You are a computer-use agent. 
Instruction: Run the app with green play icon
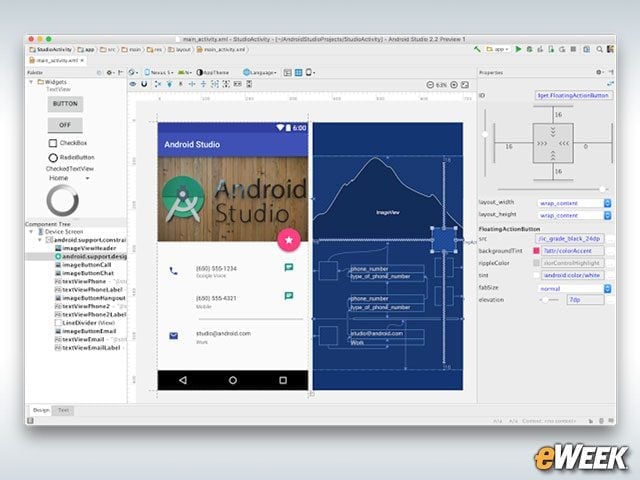coord(518,49)
